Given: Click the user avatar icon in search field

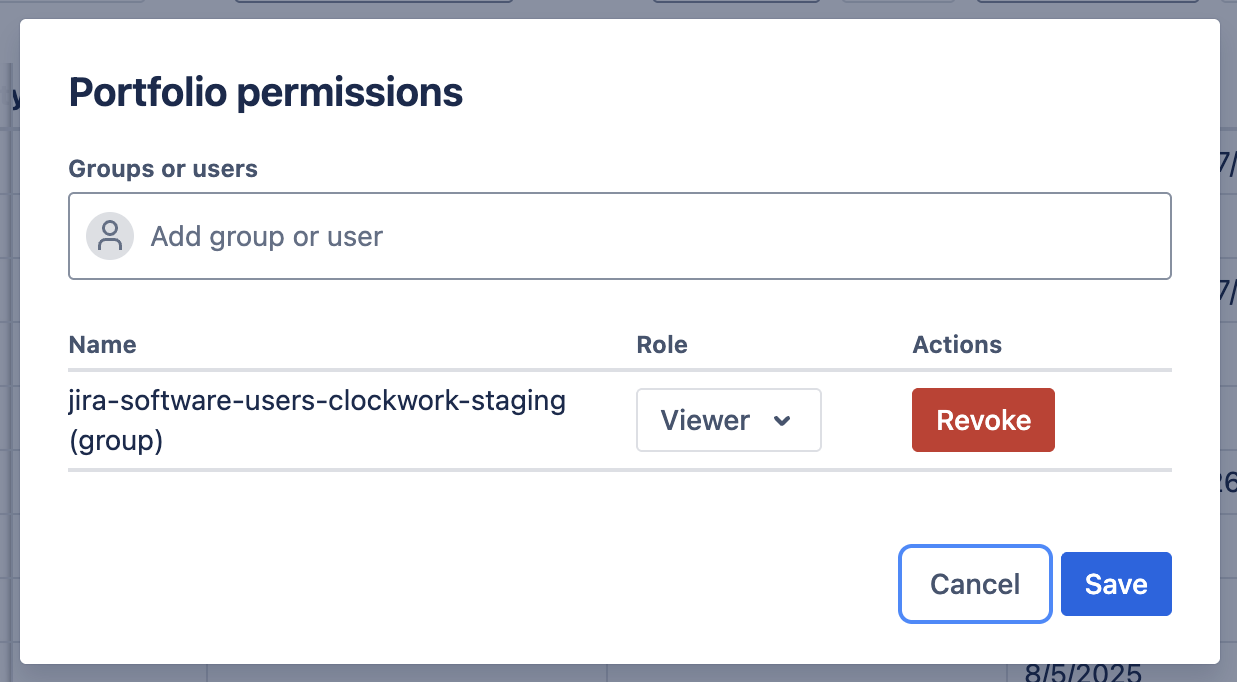Looking at the screenshot, I should (x=110, y=236).
